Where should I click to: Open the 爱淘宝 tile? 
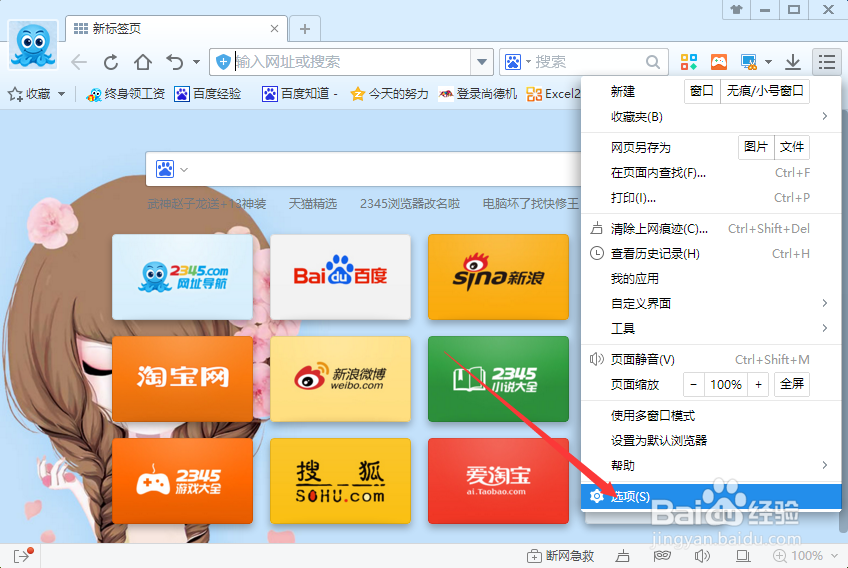pos(498,481)
